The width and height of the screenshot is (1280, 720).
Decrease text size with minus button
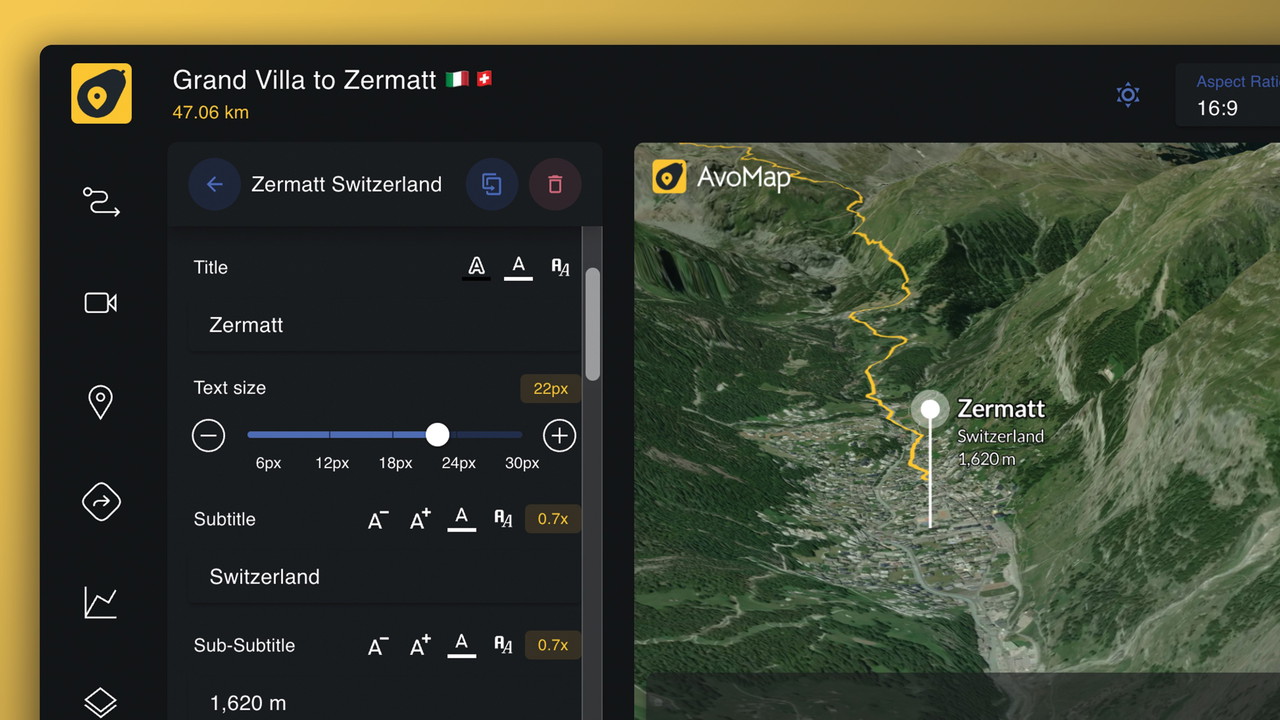208,436
